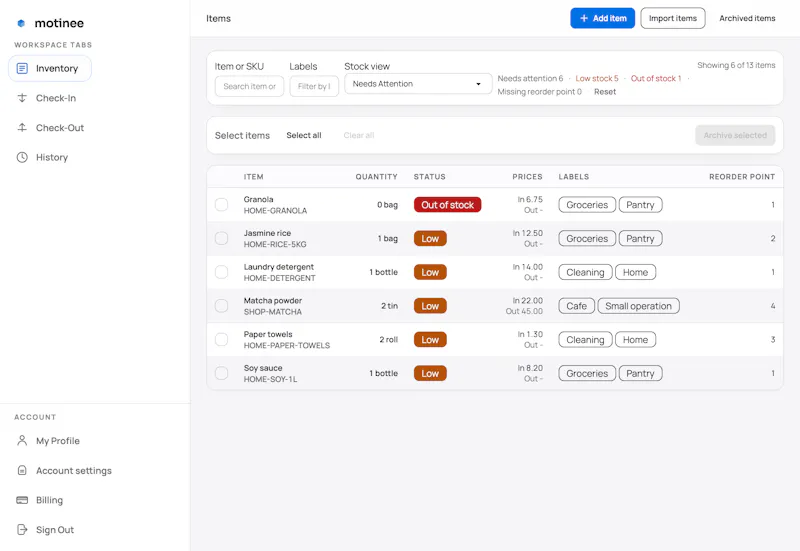Viewport: 800px width, 551px height.
Task: Click Soy sauce's Groceries label
Action: tap(587, 373)
